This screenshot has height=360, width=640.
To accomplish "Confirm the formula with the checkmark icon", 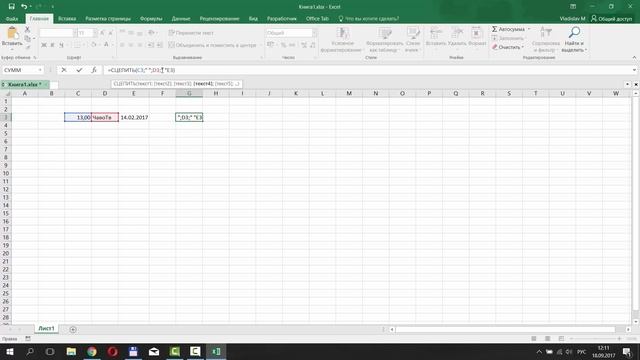I will tap(79, 70).
